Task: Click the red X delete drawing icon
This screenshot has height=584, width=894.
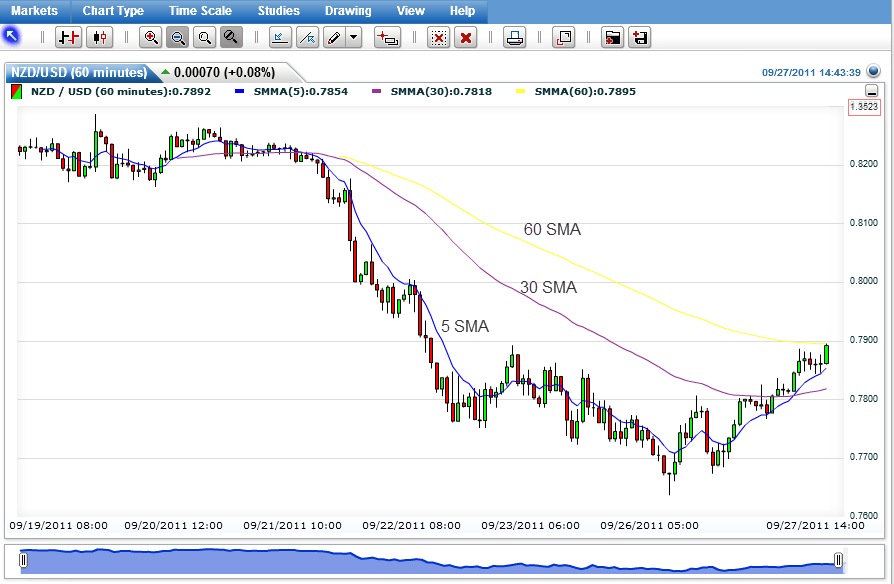Action: click(x=465, y=38)
